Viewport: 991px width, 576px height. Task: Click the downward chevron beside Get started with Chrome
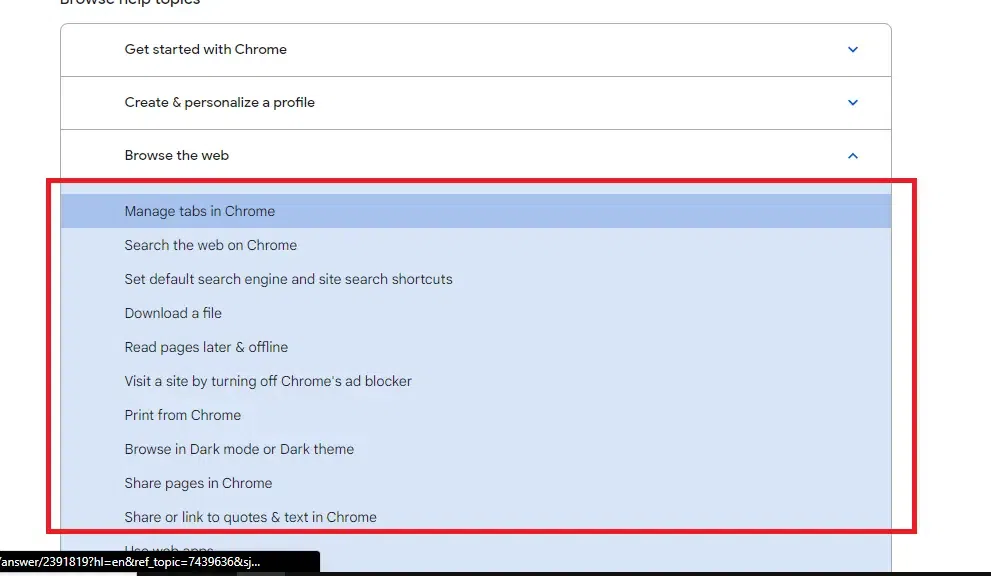coord(853,49)
